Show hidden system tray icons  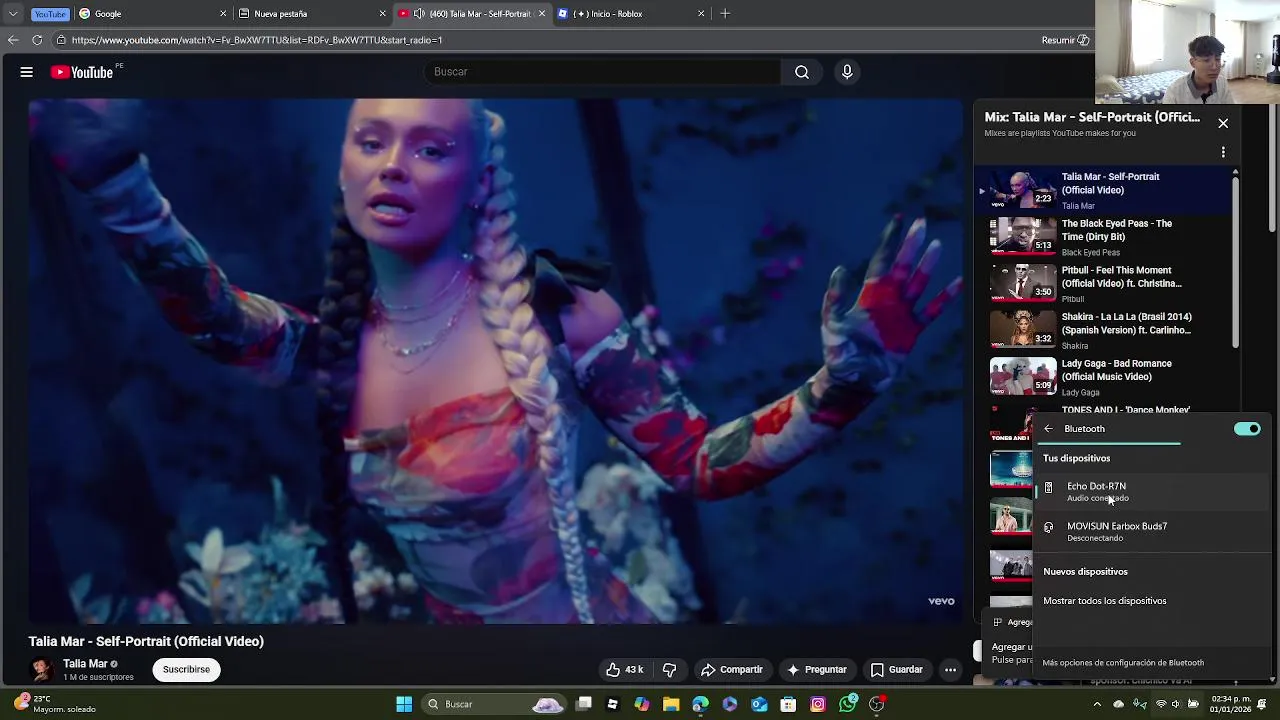[x=1098, y=704]
